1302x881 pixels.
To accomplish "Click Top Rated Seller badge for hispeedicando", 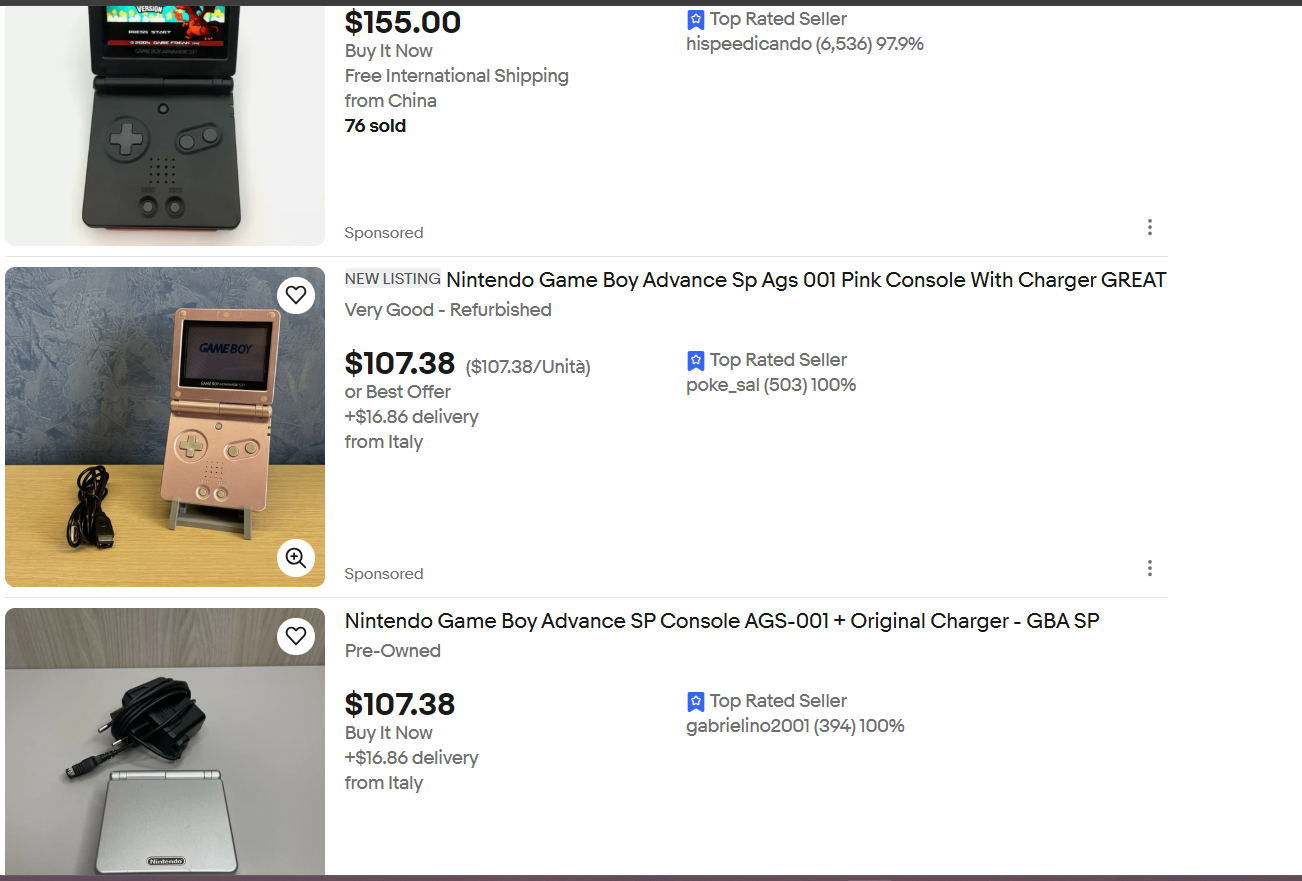I will (x=696, y=19).
